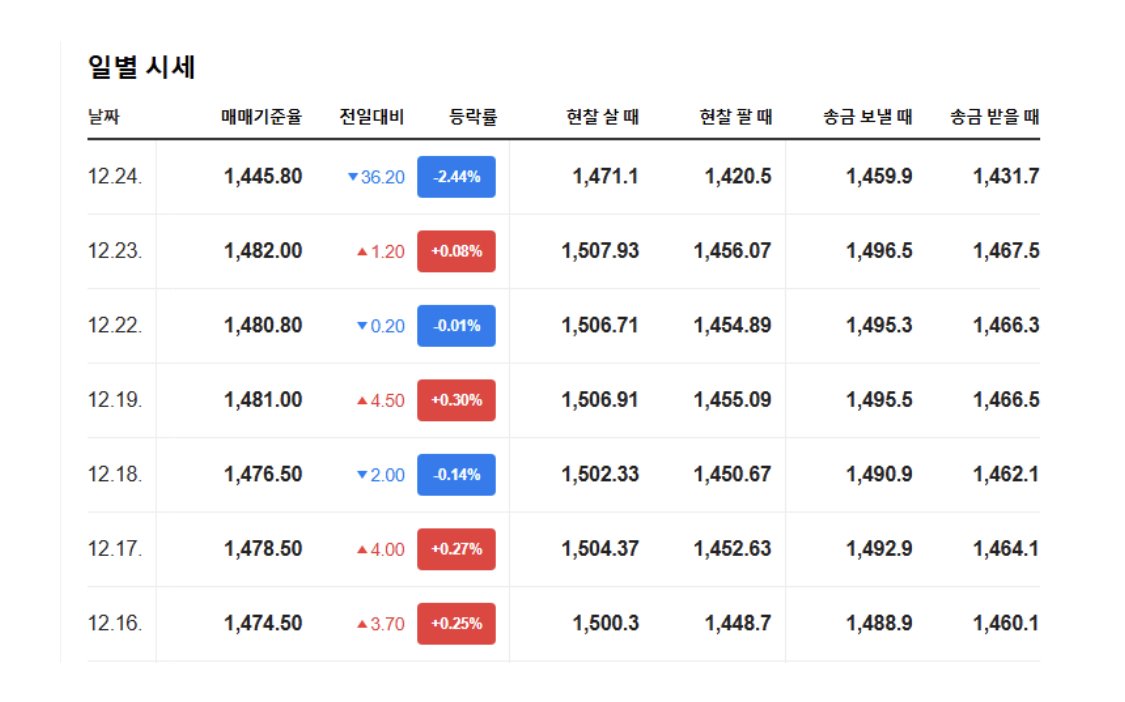
Task: Click the blue down arrow beside 36.20
Action: [352, 177]
